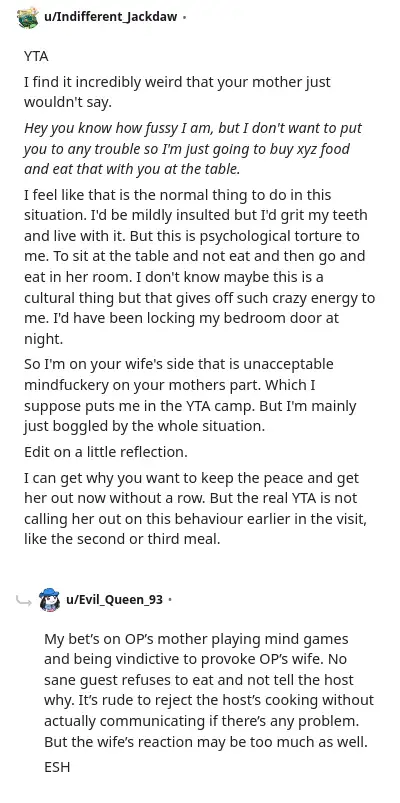
Task: Select the "YTA" verdict at the comment top
Action: [36, 56]
